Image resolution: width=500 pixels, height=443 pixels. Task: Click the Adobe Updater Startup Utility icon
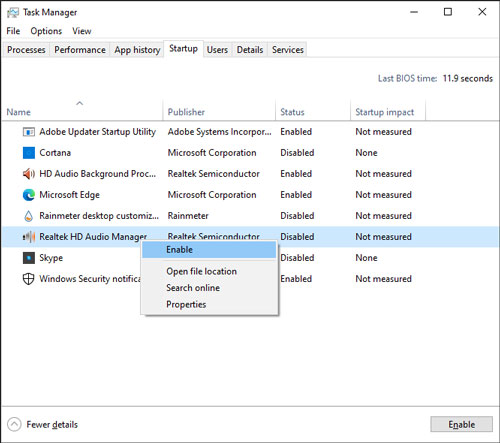[29, 132]
